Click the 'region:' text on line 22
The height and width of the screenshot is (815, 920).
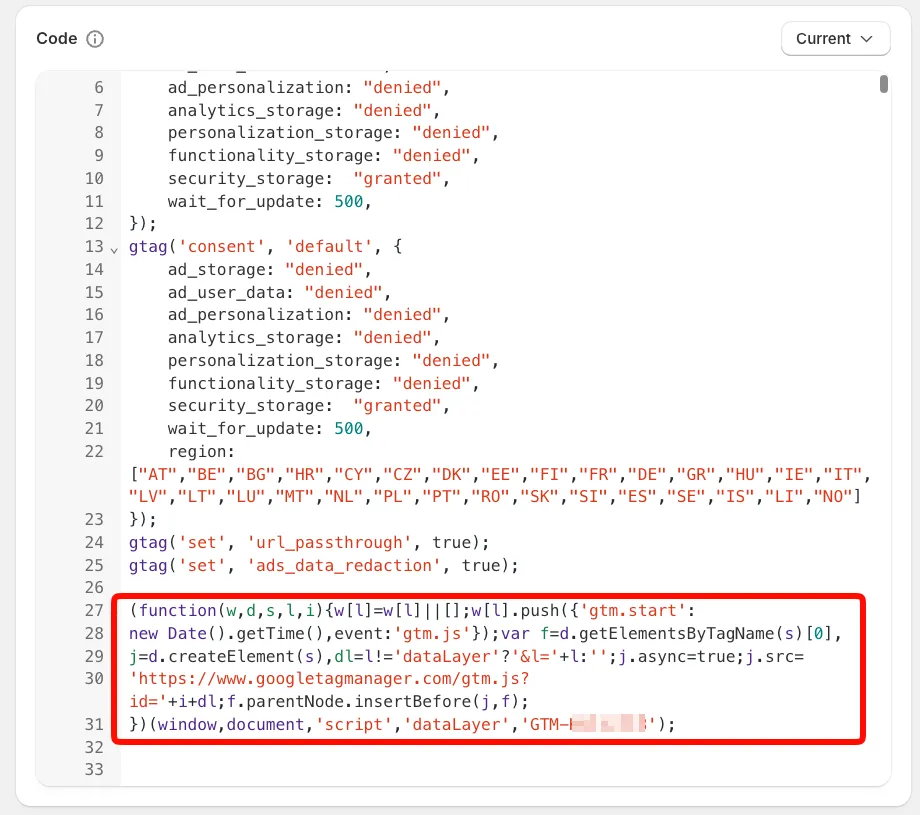tap(201, 451)
